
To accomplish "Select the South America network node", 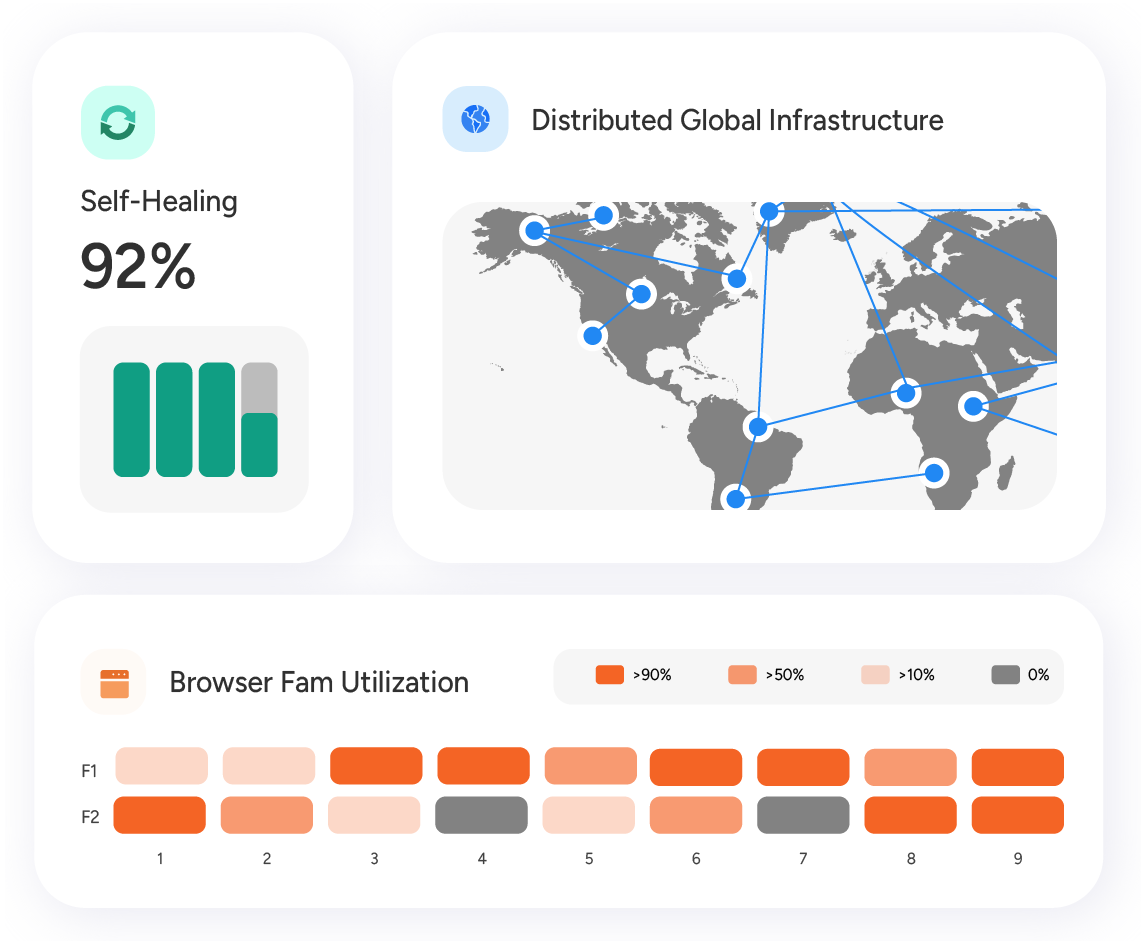I will click(757, 427).
